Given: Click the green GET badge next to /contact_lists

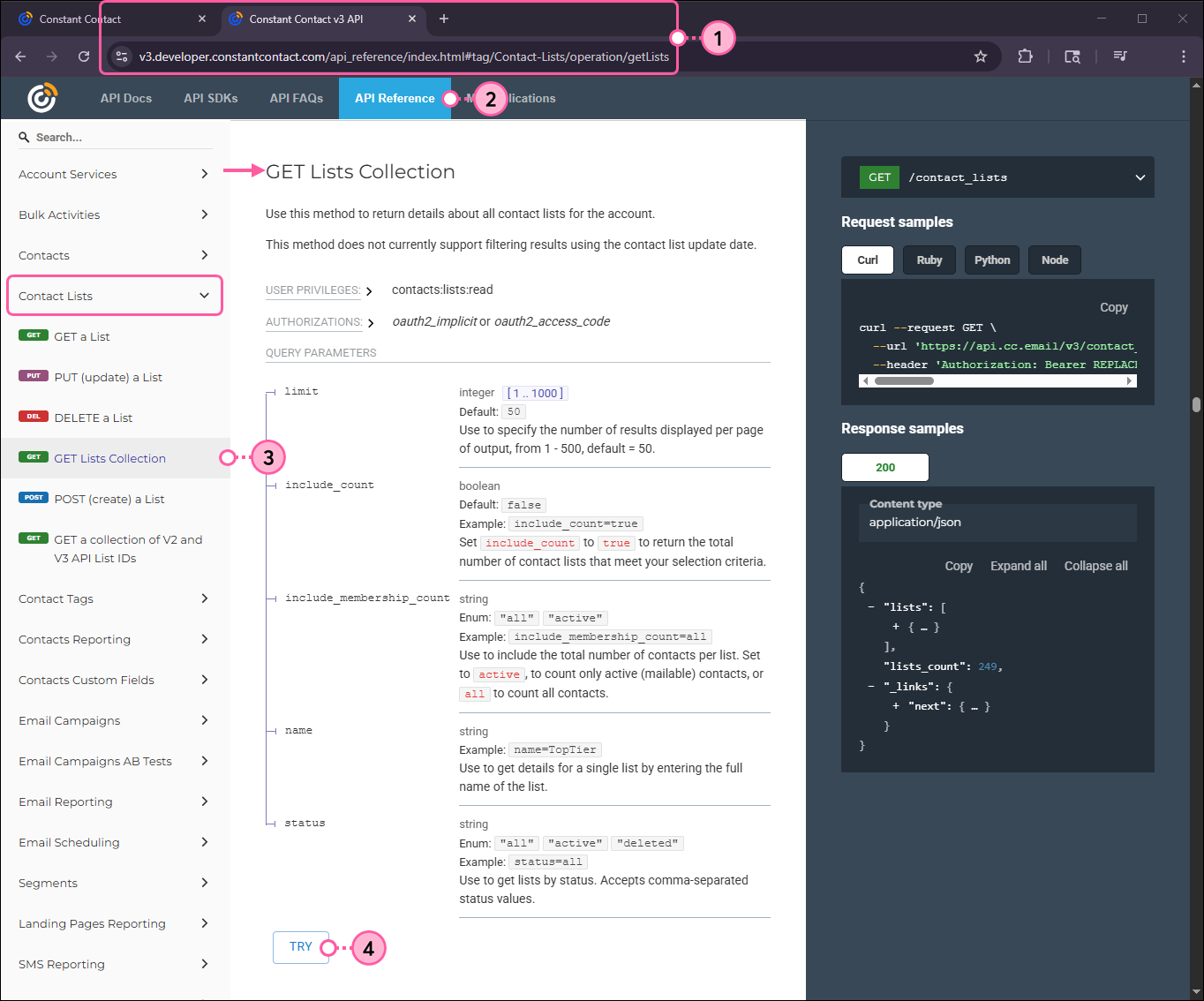Looking at the screenshot, I should click(x=879, y=177).
